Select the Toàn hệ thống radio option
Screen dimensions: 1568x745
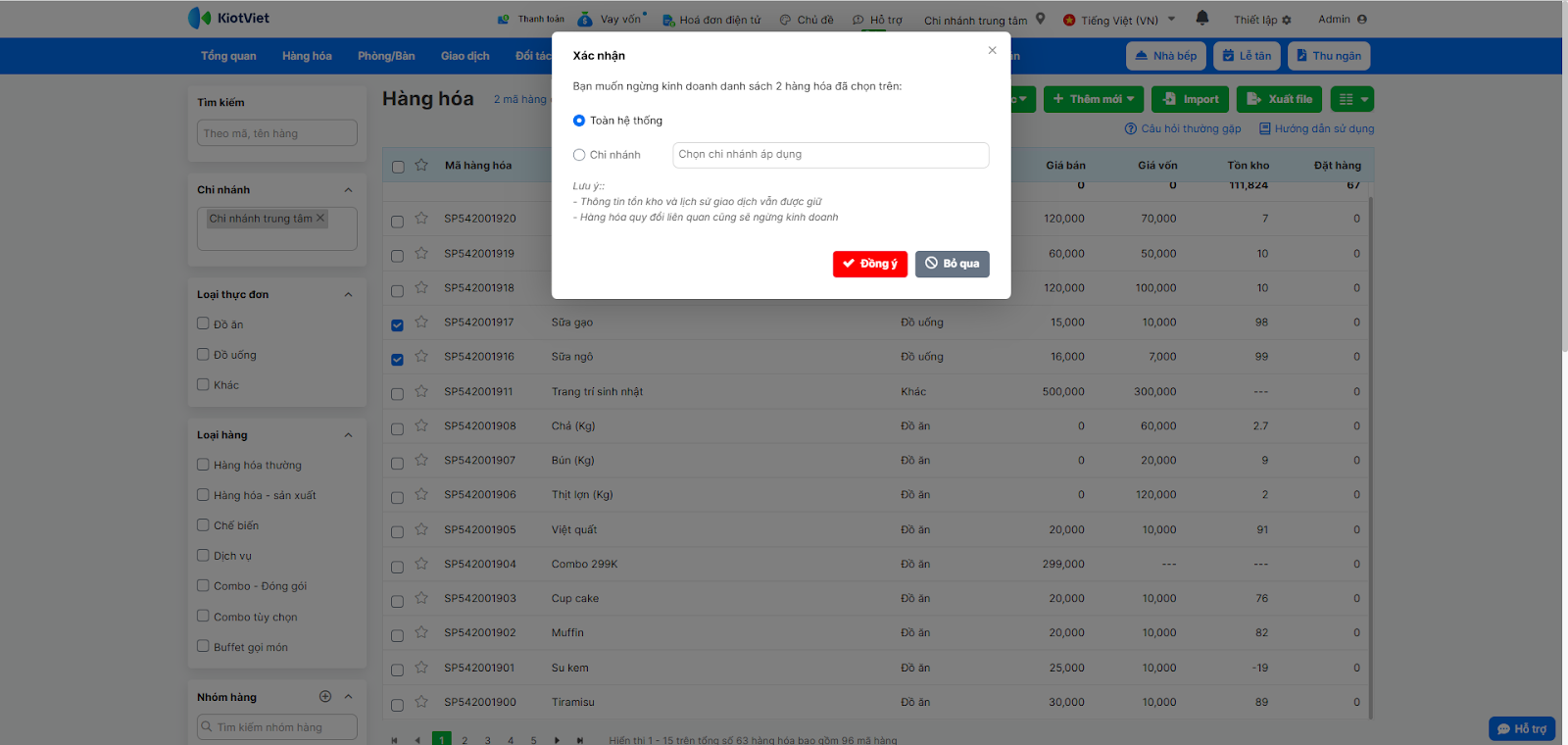pyautogui.click(x=579, y=121)
